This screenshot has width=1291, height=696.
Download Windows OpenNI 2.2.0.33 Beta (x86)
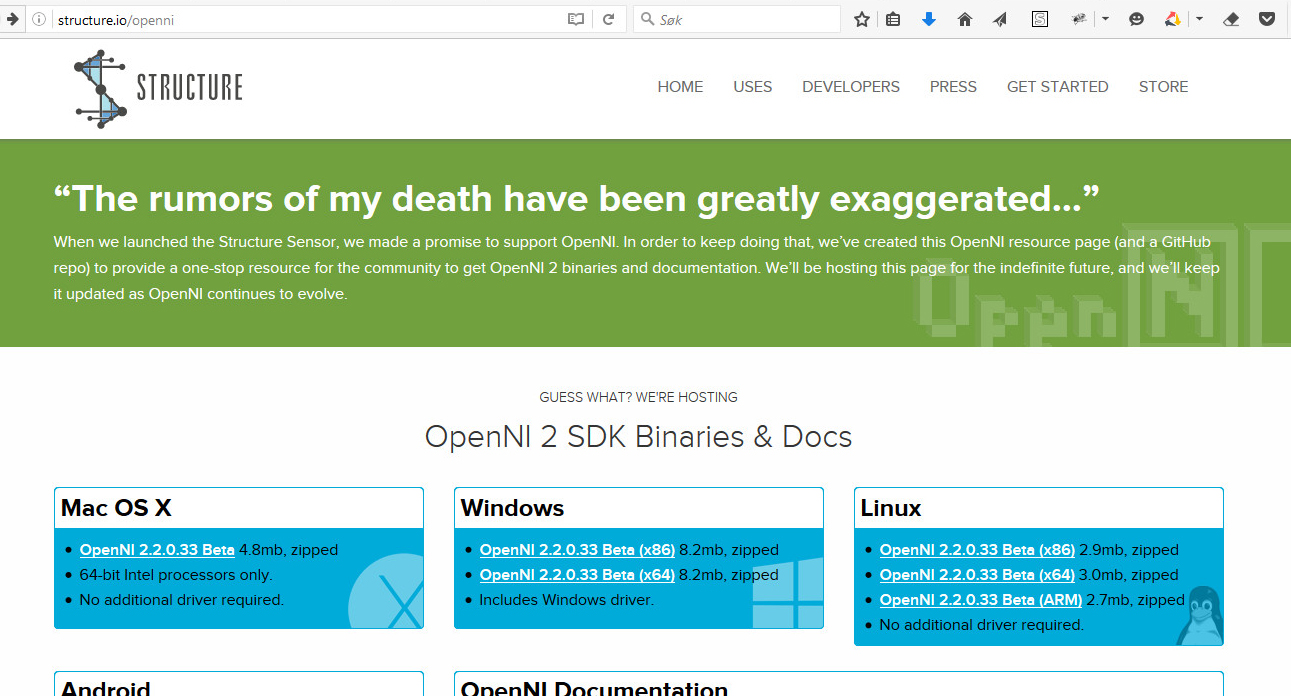tap(577, 550)
